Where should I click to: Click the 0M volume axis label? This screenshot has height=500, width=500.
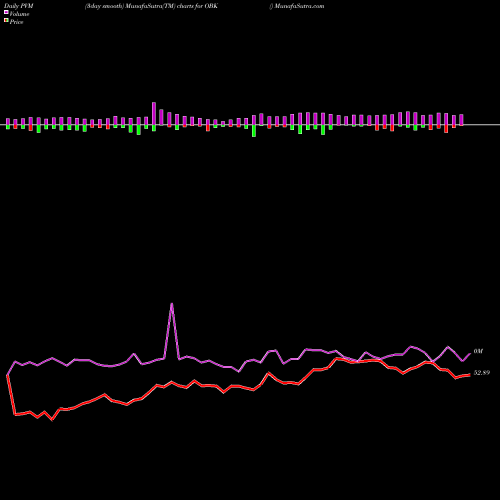coord(478,351)
